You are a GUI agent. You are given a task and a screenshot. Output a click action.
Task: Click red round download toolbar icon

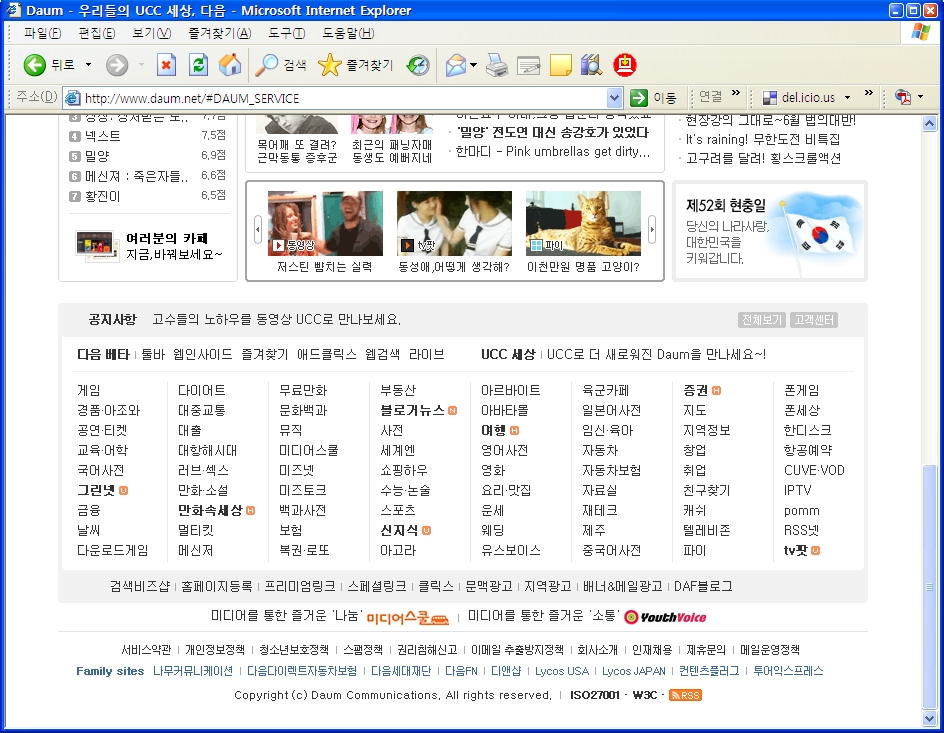[624, 65]
